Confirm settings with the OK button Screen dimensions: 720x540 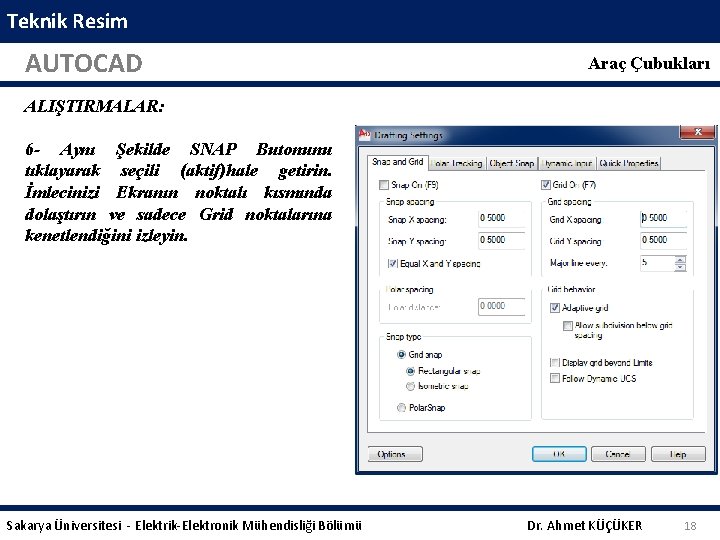click(559, 454)
